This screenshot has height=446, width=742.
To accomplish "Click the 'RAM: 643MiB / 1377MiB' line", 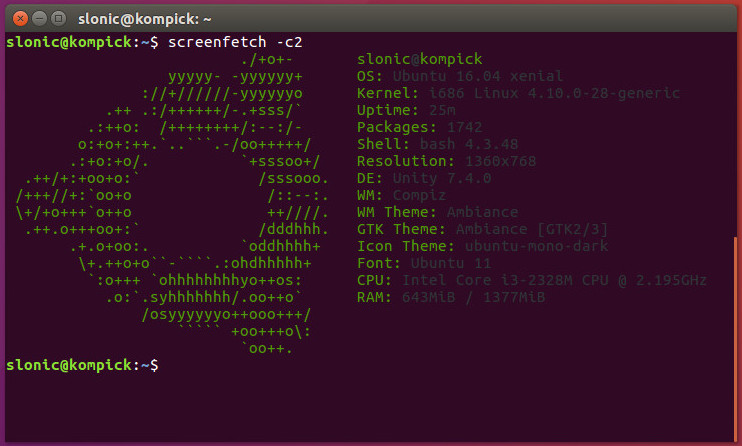I will point(451,297).
